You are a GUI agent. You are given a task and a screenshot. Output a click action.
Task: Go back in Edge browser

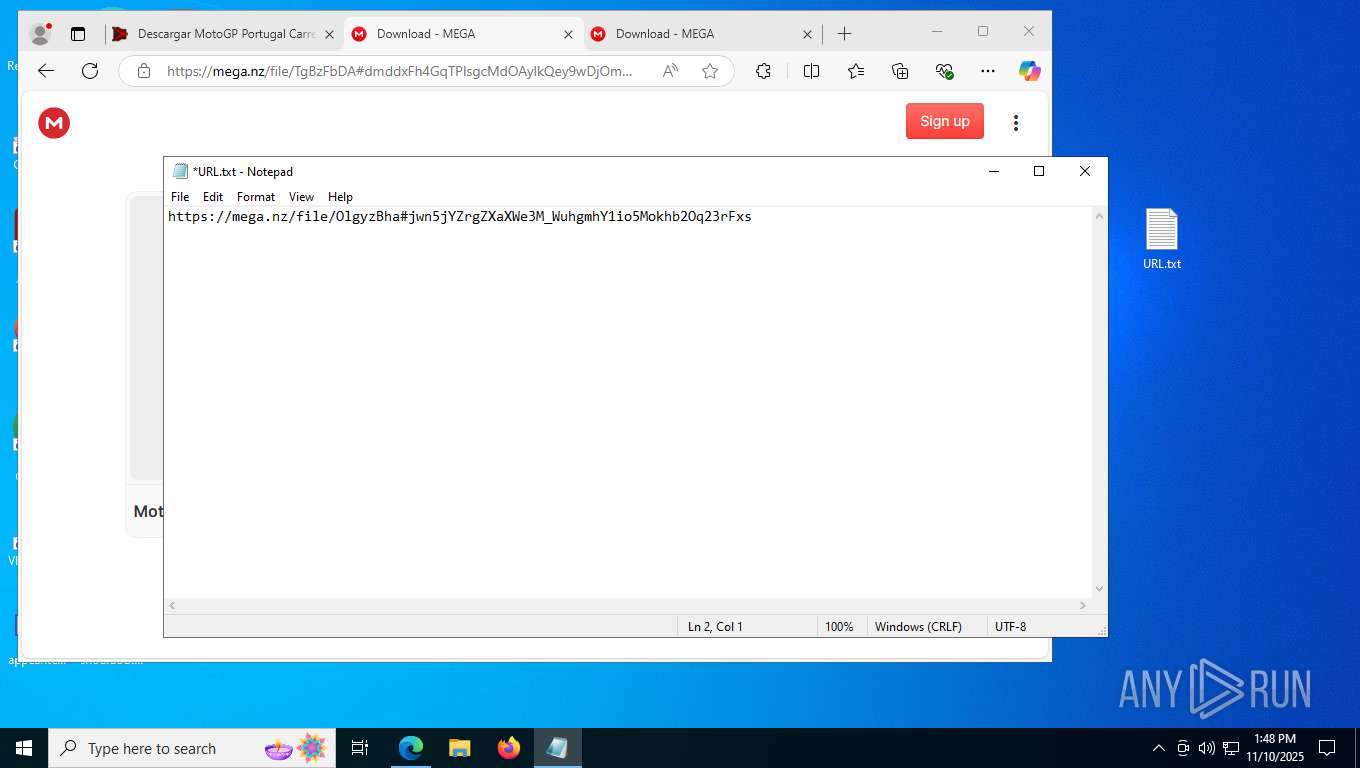click(x=45, y=71)
